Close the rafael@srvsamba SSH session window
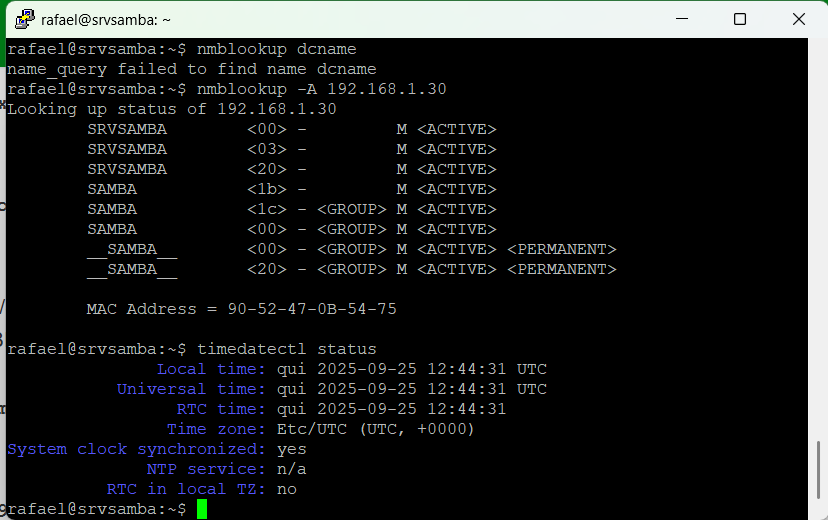Screen dimensions: 828x523 click(796, 19)
